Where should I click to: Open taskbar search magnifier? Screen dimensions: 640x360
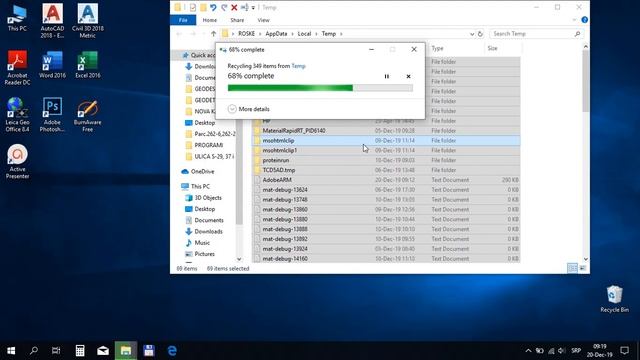(x=34, y=351)
